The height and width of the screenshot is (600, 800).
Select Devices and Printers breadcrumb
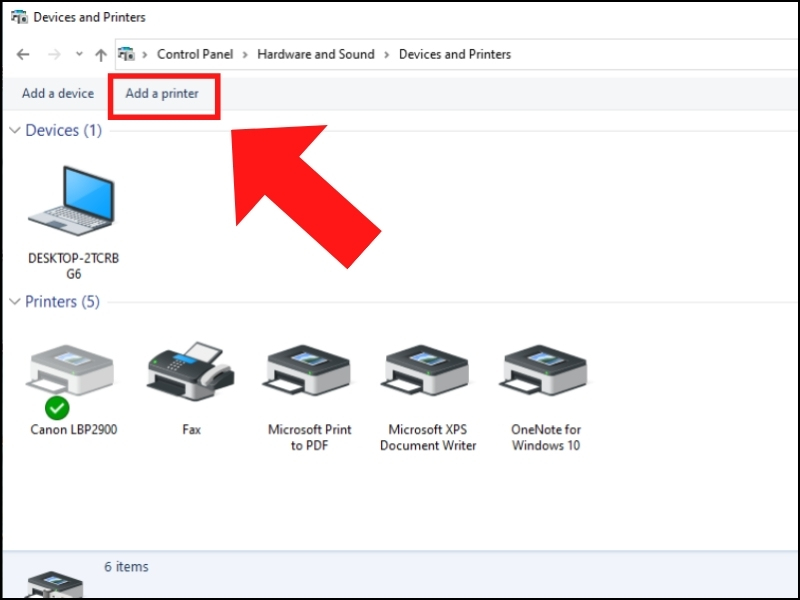(x=455, y=54)
